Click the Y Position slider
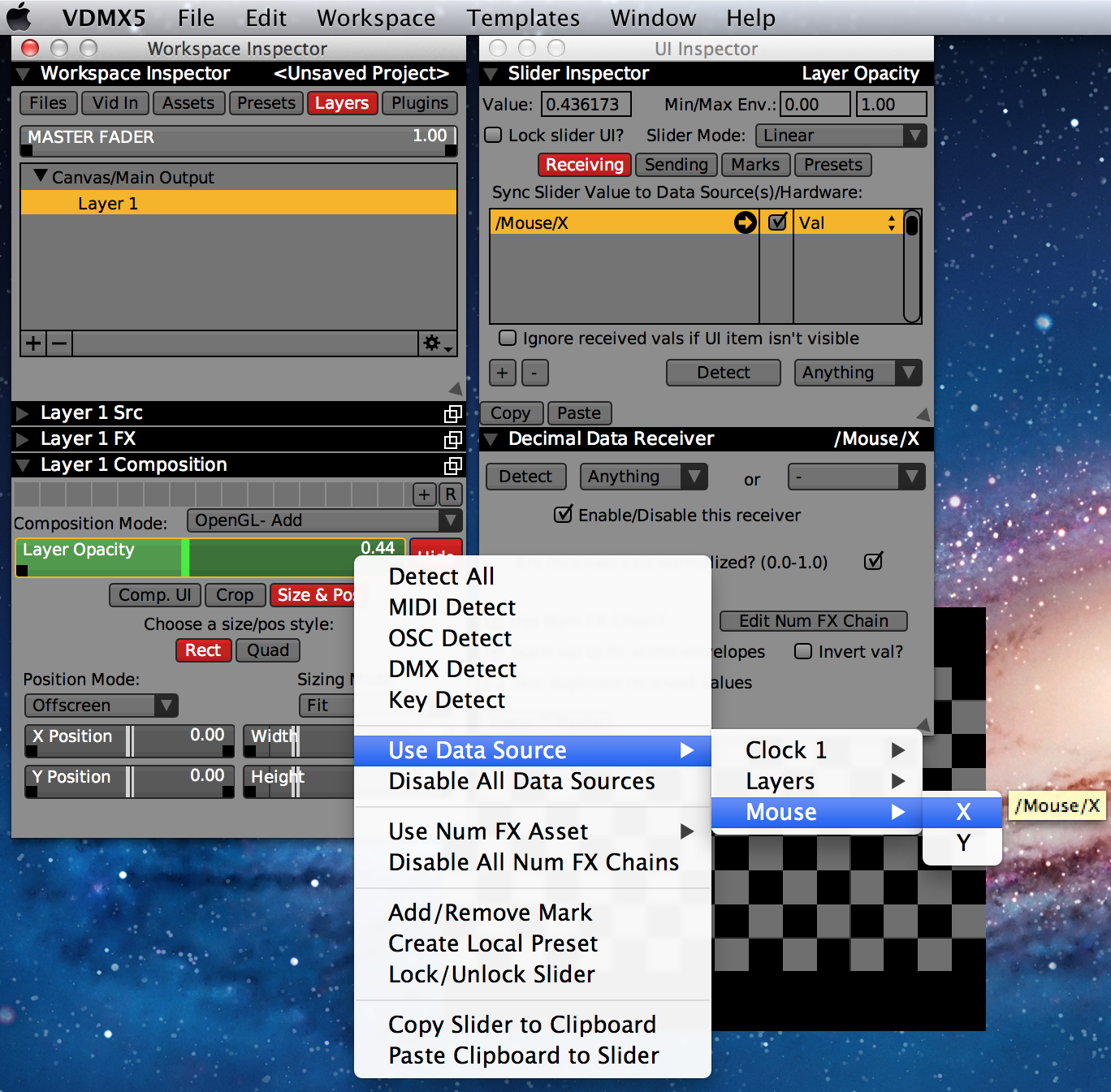Screen dimensions: 1111x1092 pyautogui.click(x=130, y=781)
